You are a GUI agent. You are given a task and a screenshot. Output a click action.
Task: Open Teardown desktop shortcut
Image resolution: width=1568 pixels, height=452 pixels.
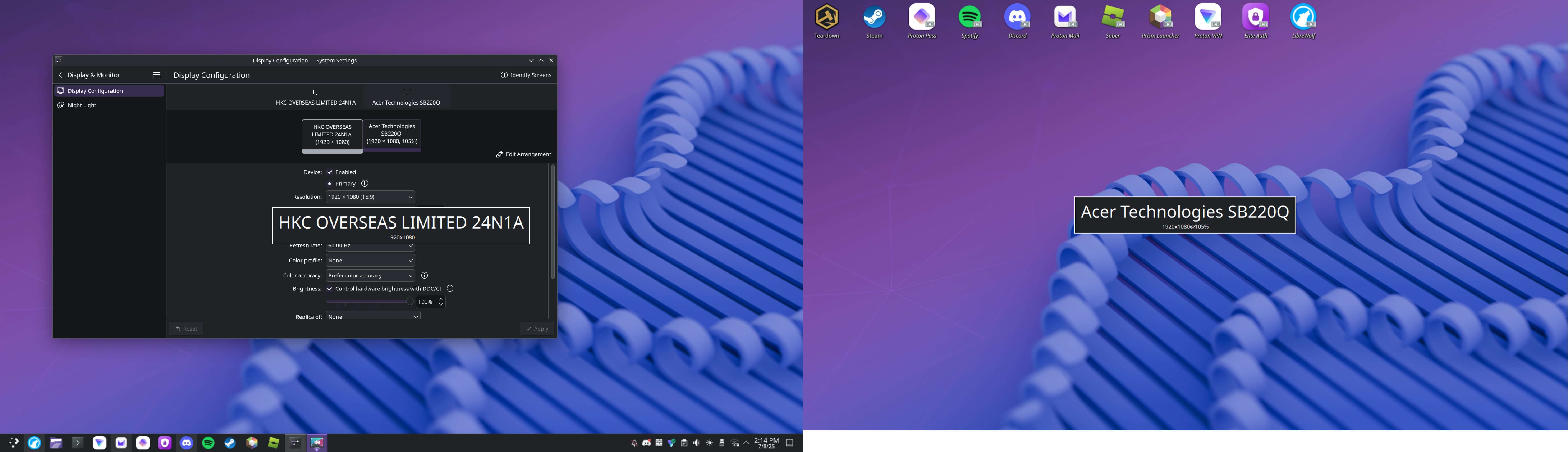tap(827, 21)
